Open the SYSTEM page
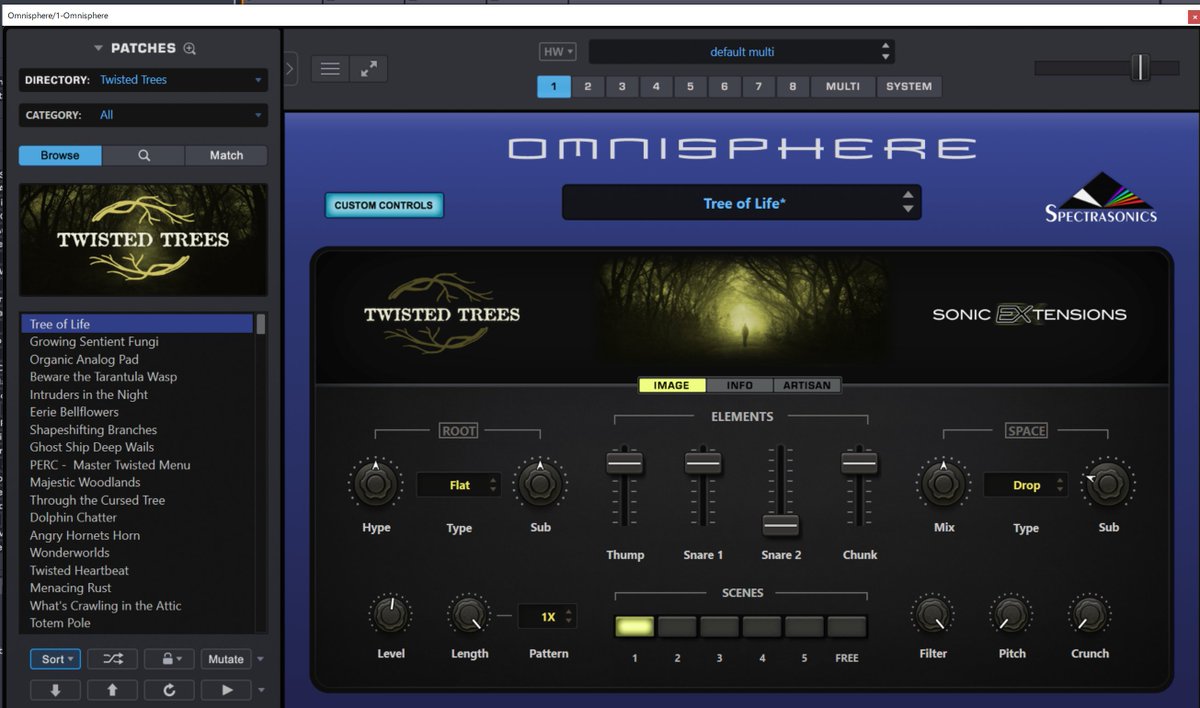This screenshot has height=708, width=1200. point(909,86)
